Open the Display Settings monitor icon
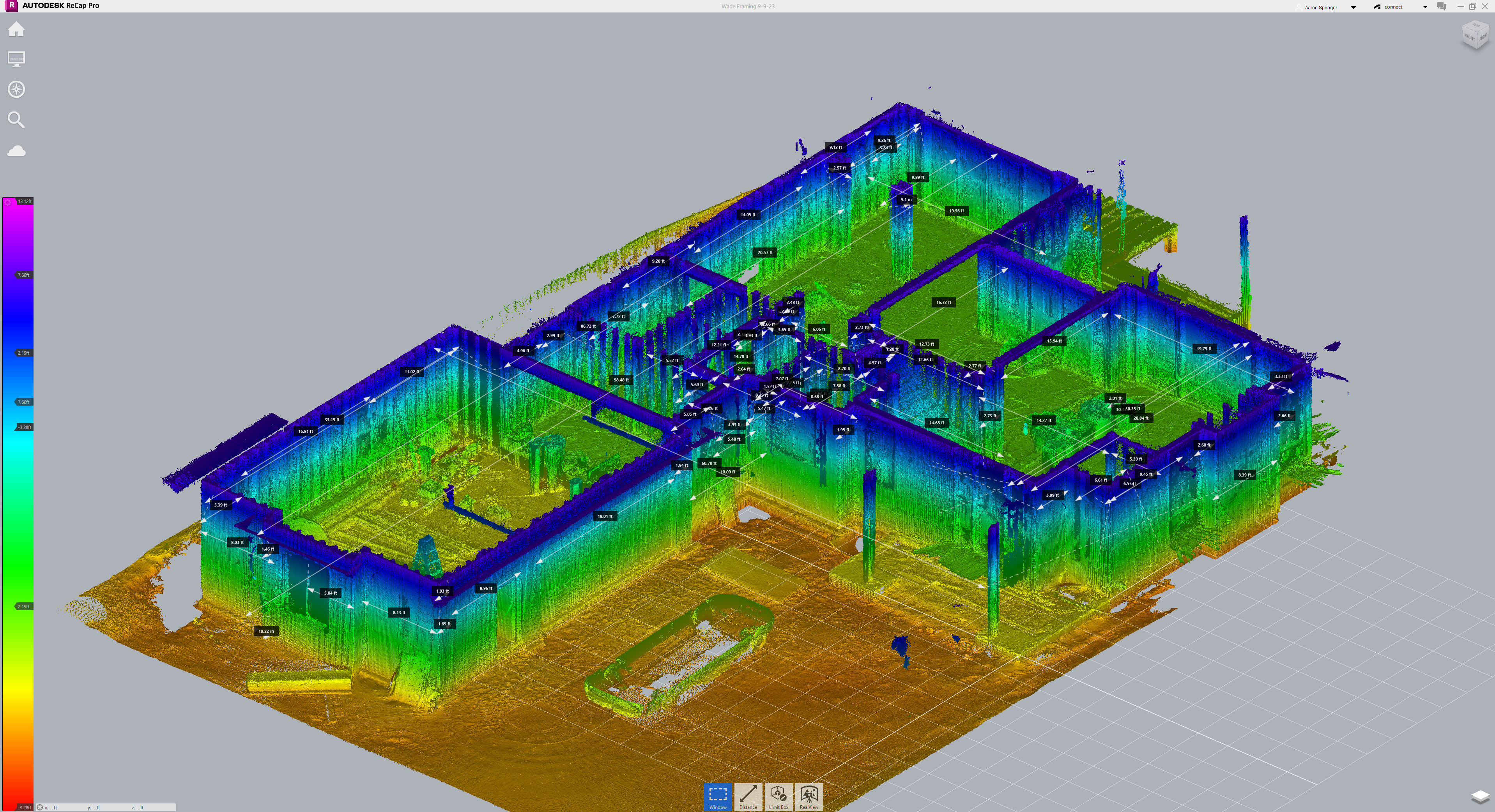Image resolution: width=1495 pixels, height=812 pixels. [16, 58]
